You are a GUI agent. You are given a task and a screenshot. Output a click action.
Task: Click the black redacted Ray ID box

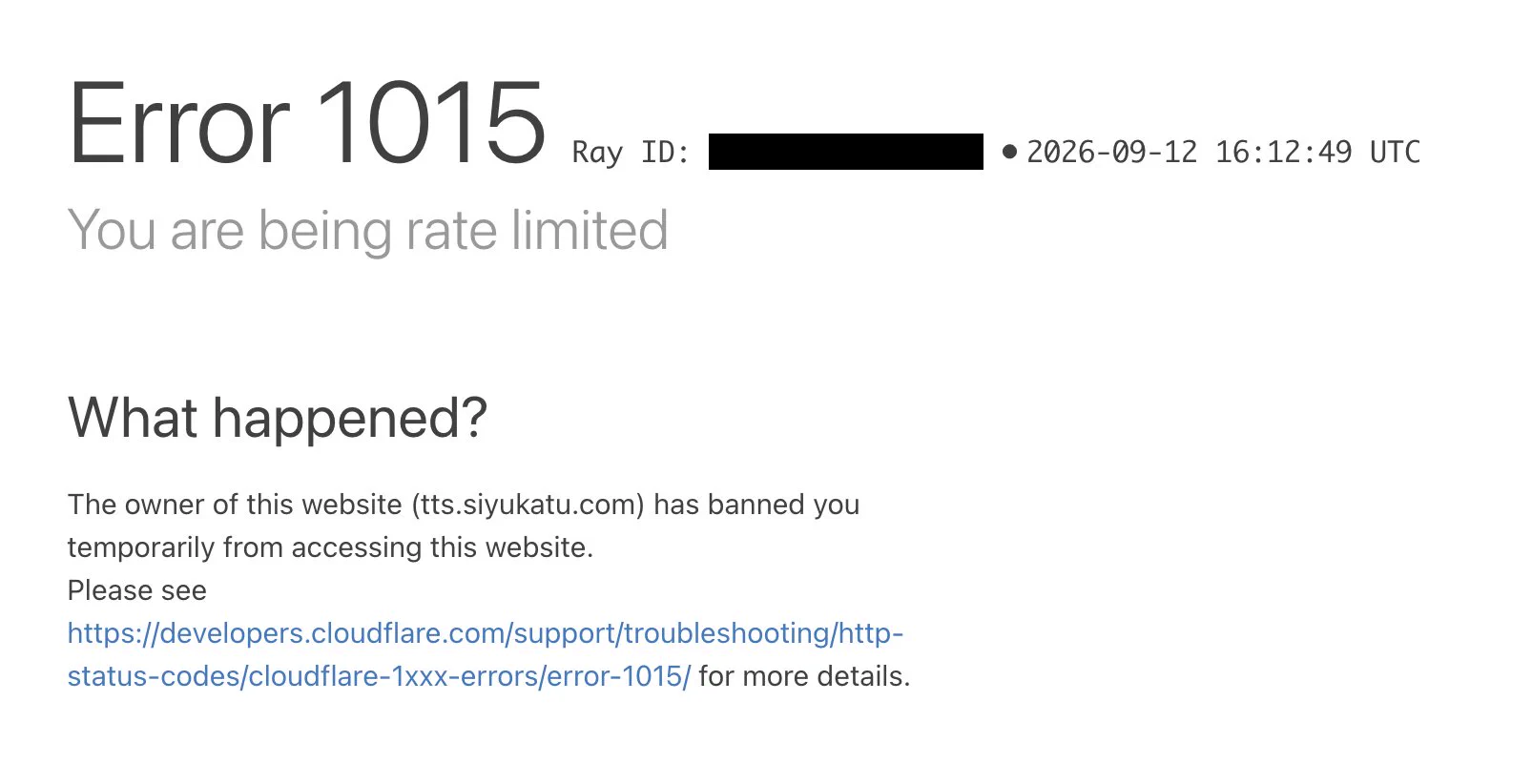coord(845,152)
